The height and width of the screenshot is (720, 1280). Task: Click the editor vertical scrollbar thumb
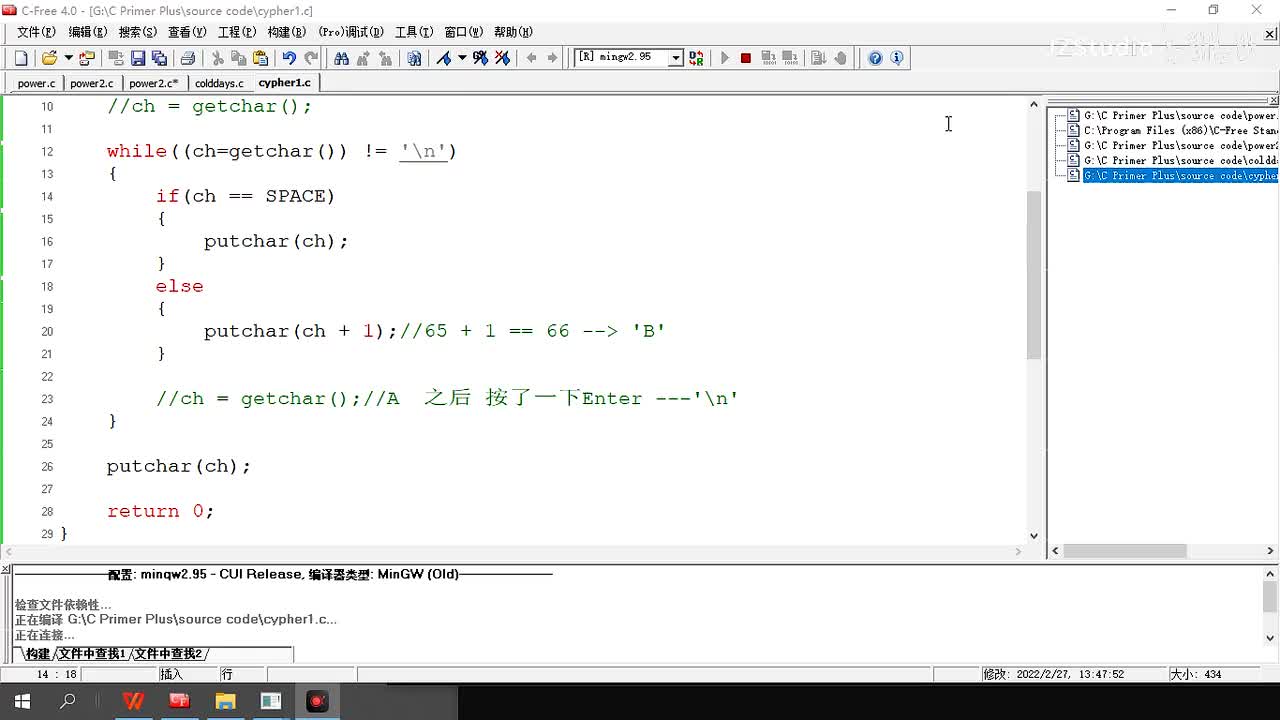[x=1034, y=274]
